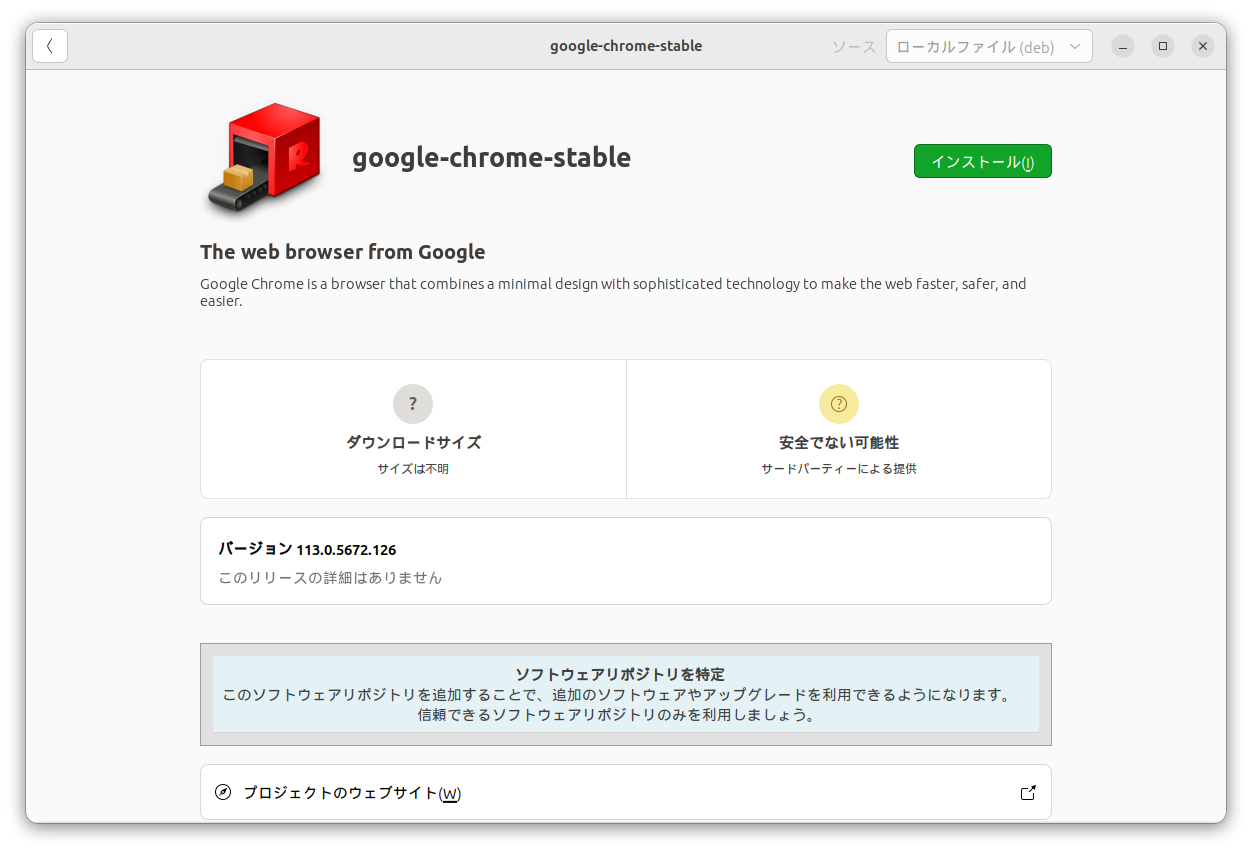The width and height of the screenshot is (1252, 852).
Task: Open the 安全でない可能性 details label
Action: (x=839, y=442)
